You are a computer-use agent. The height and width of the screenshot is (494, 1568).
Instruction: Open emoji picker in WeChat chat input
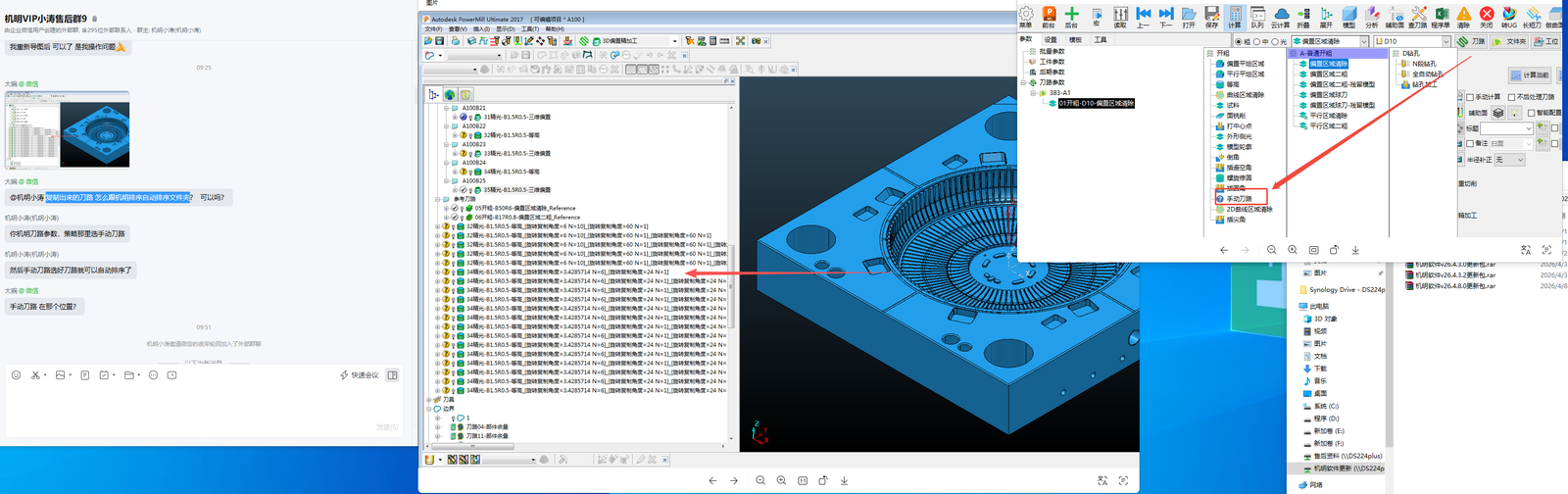[16, 375]
